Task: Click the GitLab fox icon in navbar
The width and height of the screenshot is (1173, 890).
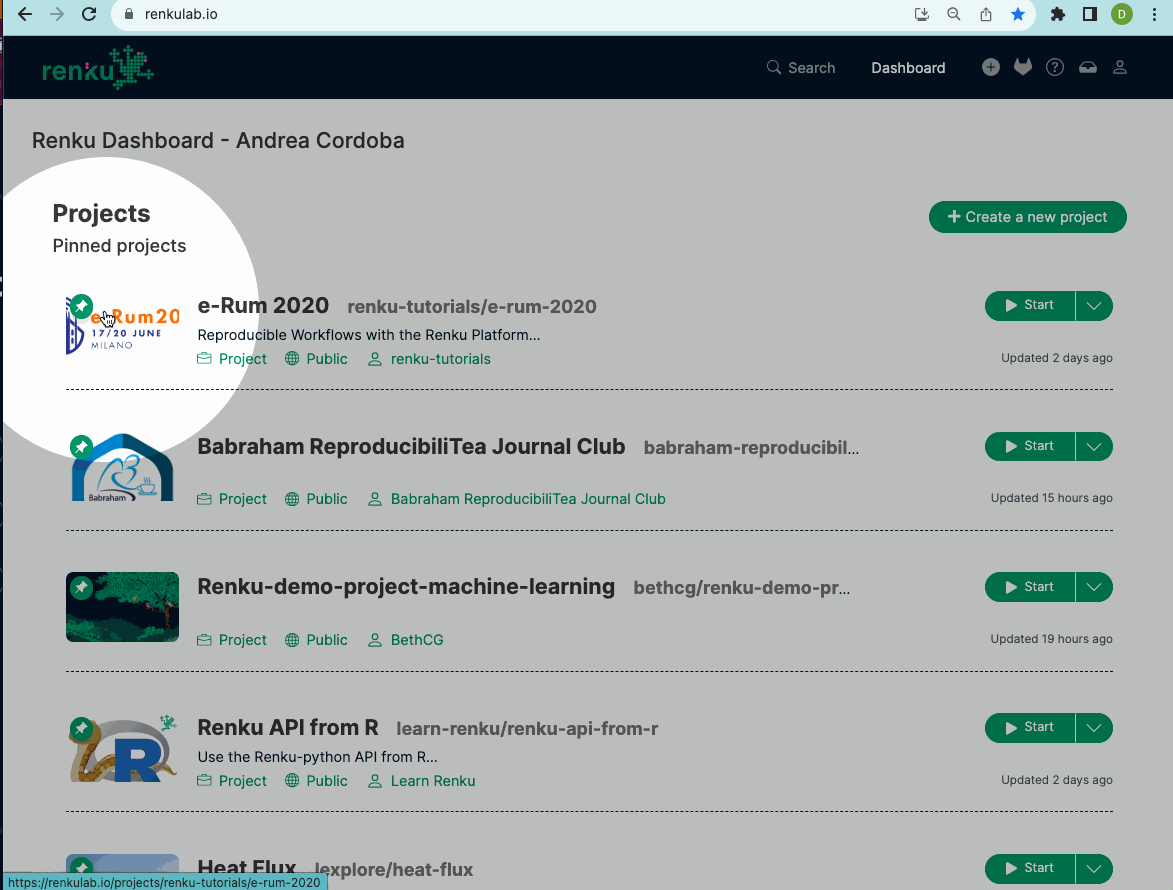Action: coord(1022,68)
